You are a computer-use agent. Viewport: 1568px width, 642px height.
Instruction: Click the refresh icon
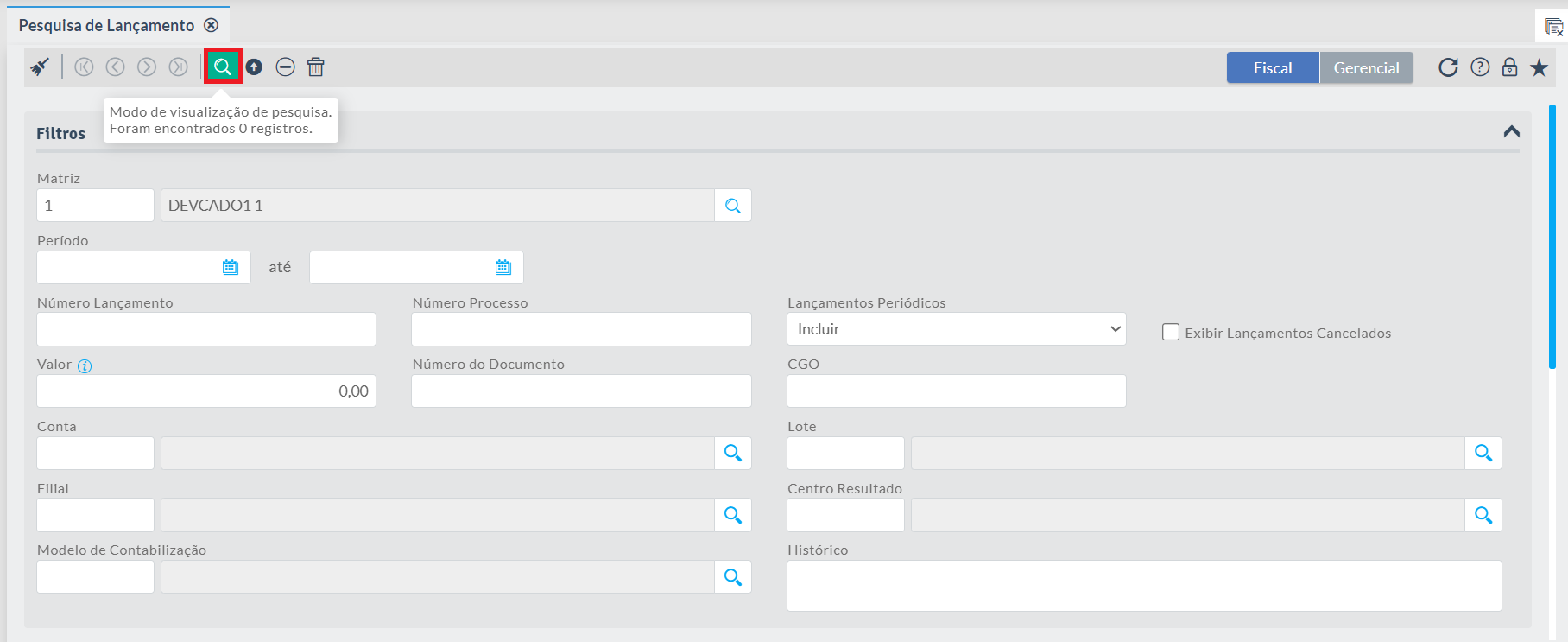1448,67
